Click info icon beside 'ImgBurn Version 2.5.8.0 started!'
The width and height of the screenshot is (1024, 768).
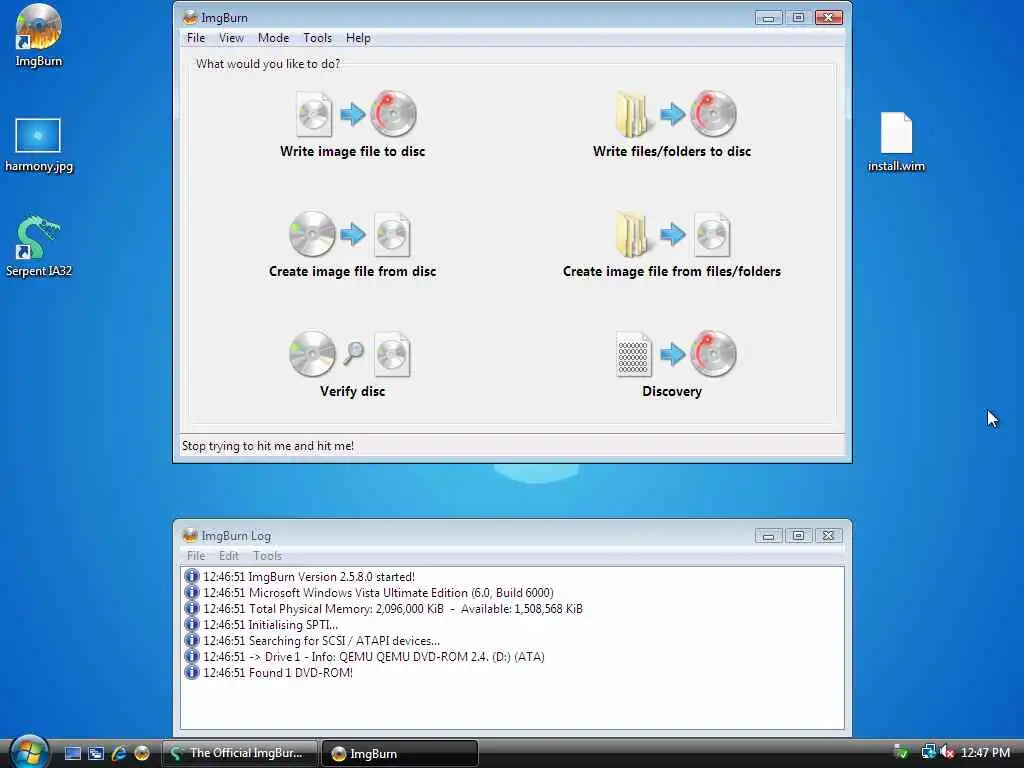pyautogui.click(x=191, y=576)
